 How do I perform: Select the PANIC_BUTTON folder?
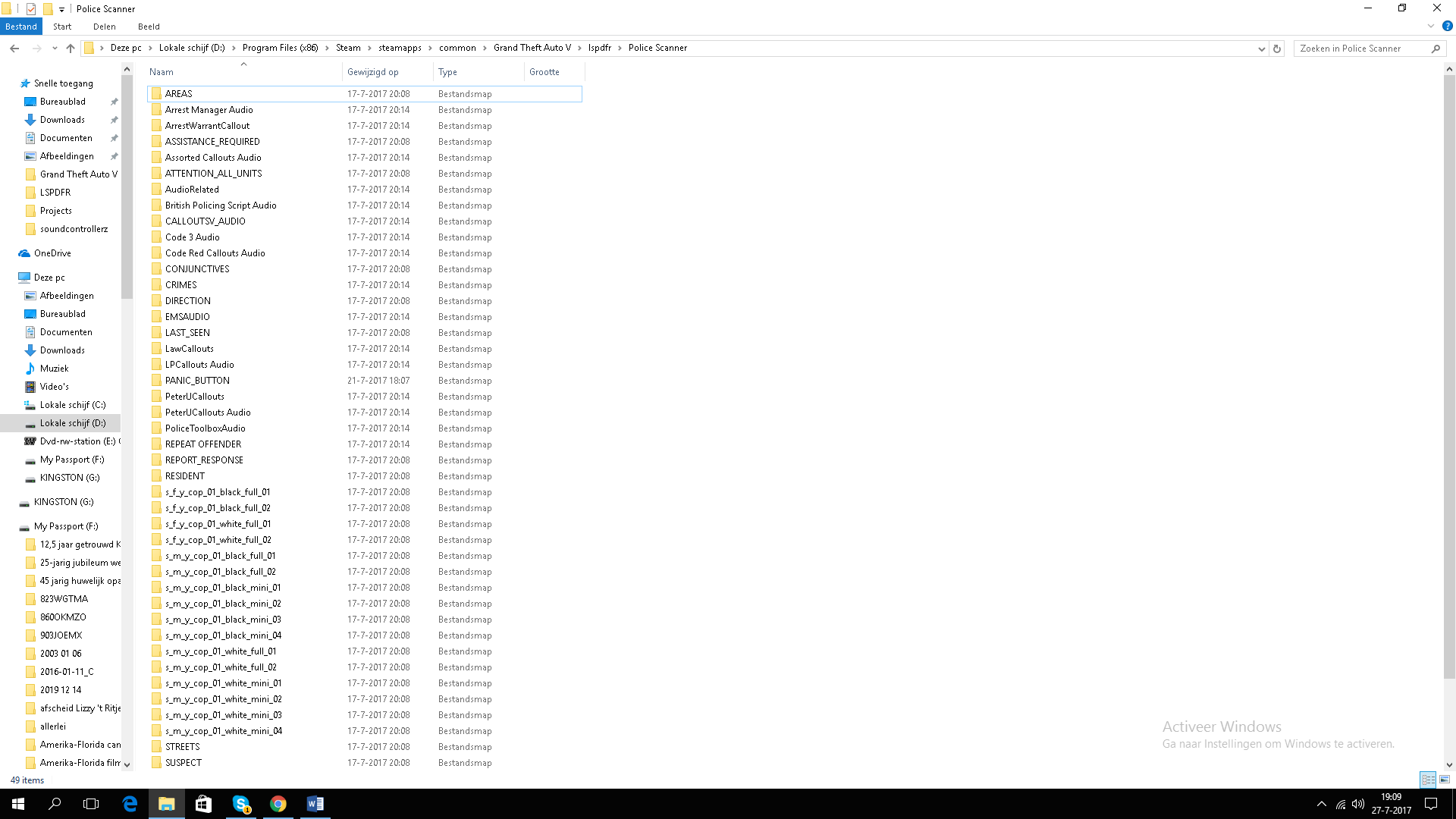pos(197,381)
